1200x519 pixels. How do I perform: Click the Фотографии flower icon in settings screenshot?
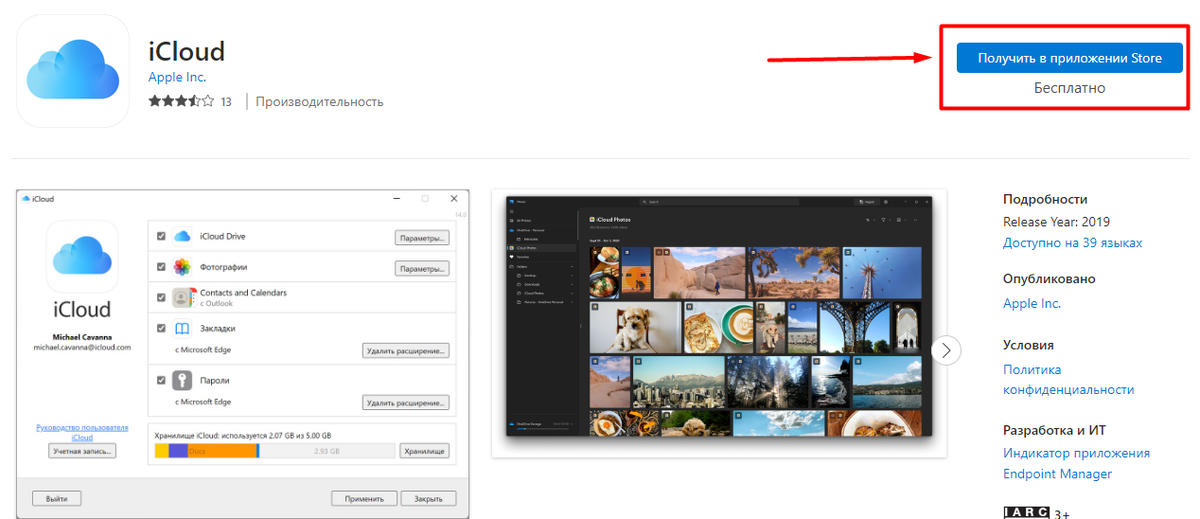[x=182, y=267]
